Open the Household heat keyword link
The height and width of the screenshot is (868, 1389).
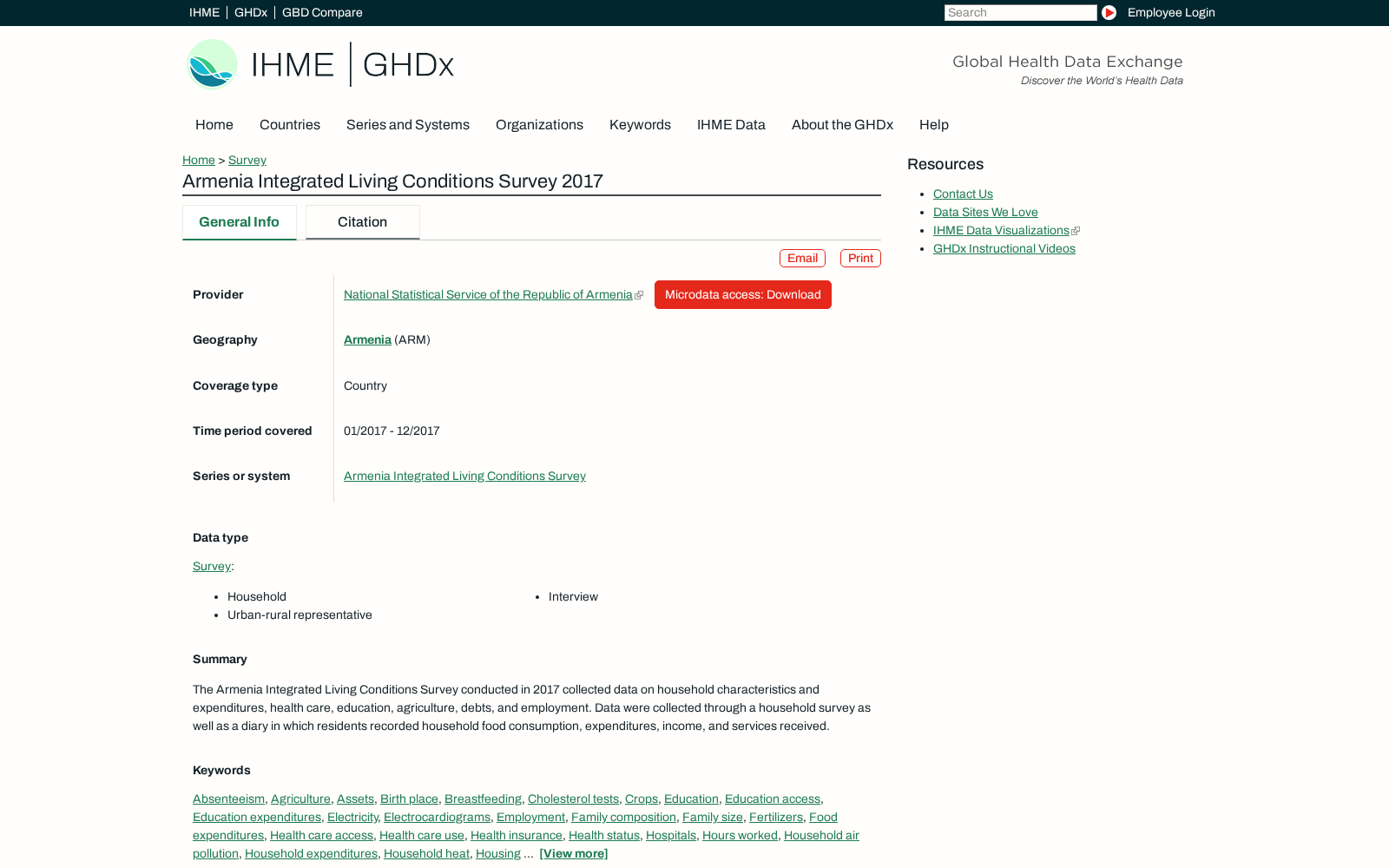[x=426, y=853]
